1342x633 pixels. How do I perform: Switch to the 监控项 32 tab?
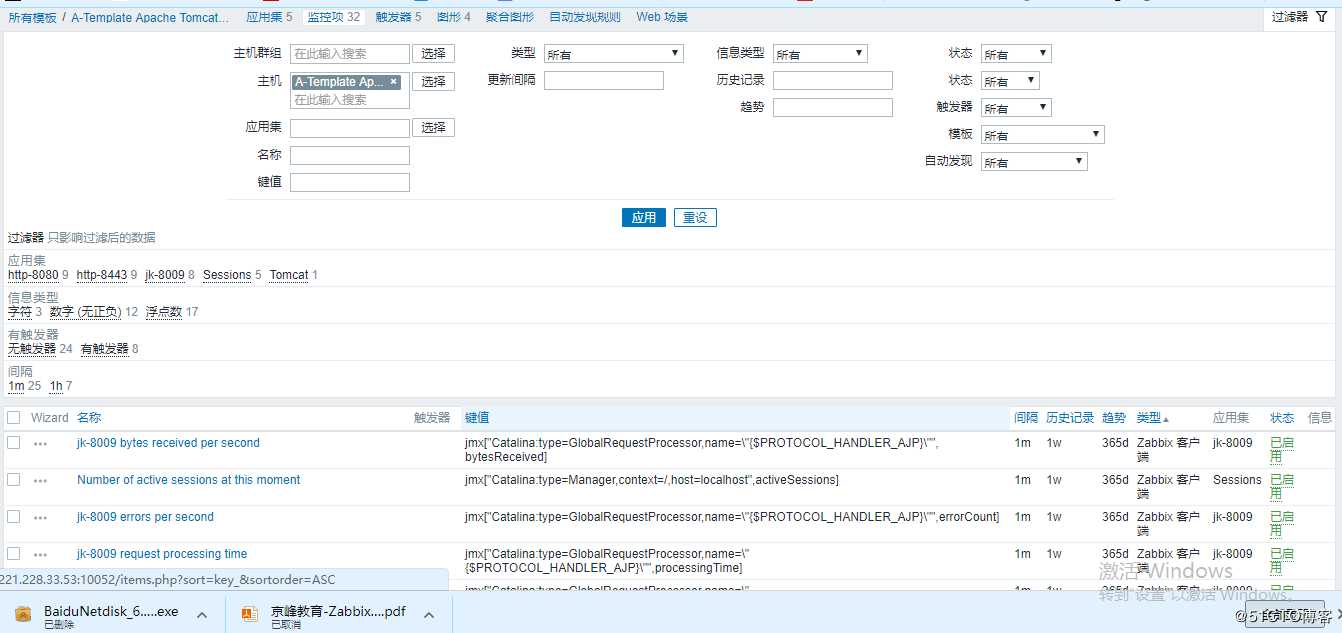coord(334,17)
